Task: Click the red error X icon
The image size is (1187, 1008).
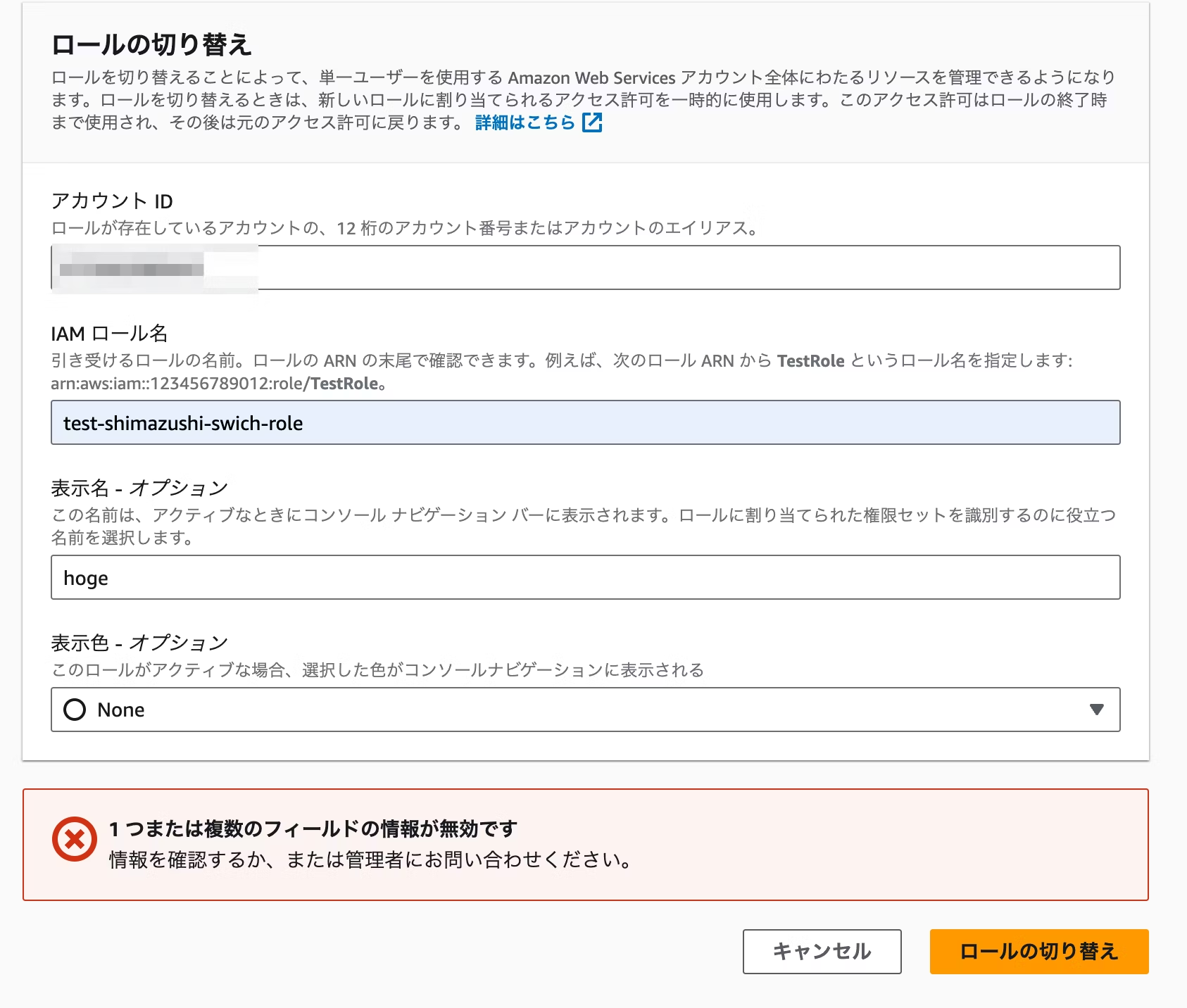Action: coord(75,839)
